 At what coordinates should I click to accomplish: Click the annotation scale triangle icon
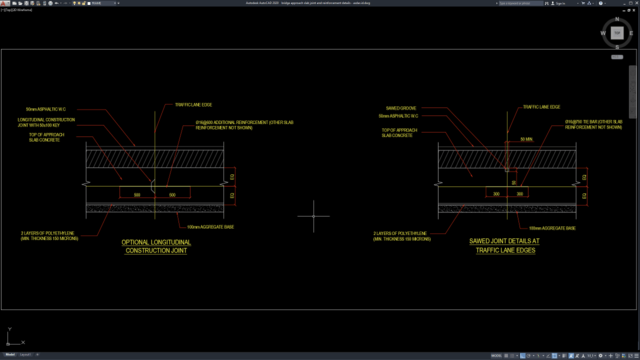click(583, 356)
